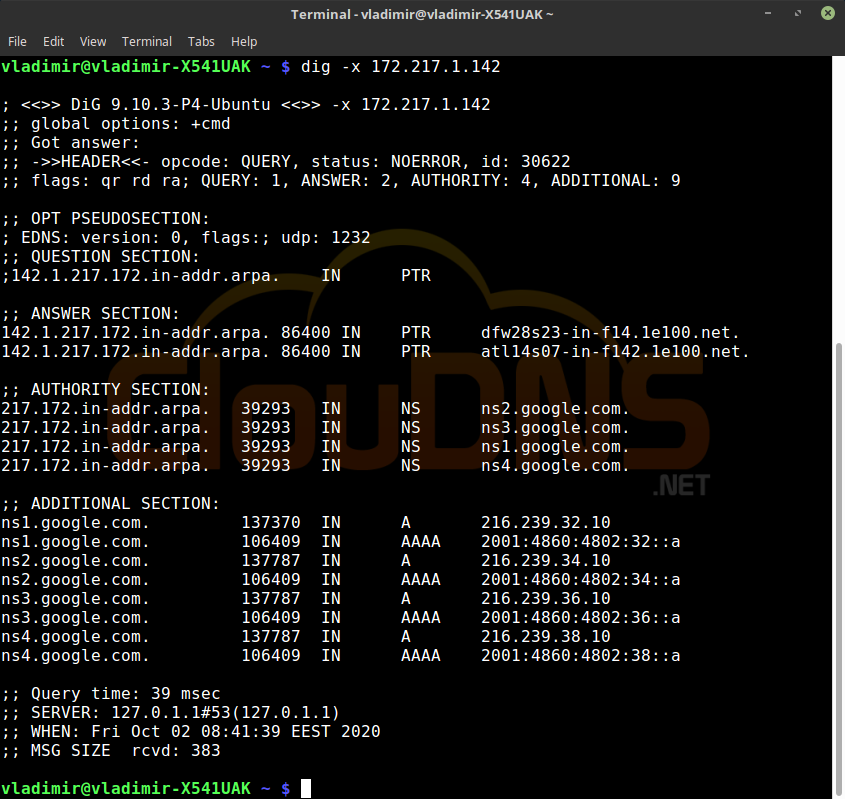Click the 'EDNS: version: 0' line

pyautogui.click(x=186, y=237)
